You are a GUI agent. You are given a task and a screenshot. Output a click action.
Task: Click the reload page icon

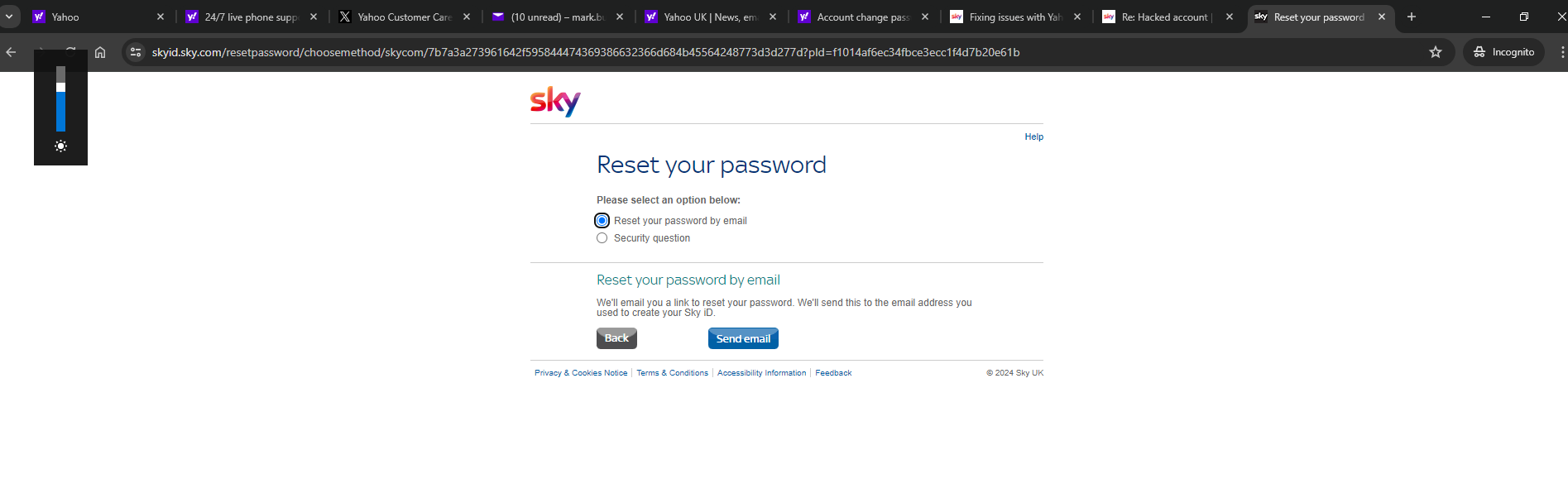tap(70, 51)
